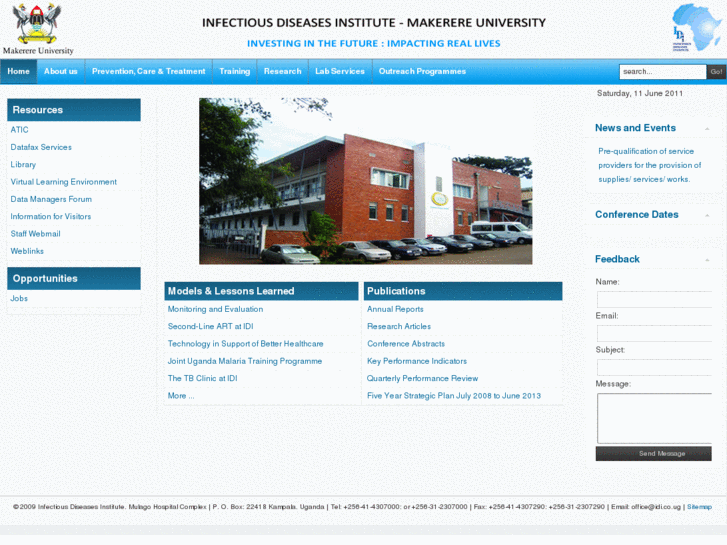Click the Makerere University crest logo
Image resolution: width=727 pixels, height=545 pixels.
38,29
